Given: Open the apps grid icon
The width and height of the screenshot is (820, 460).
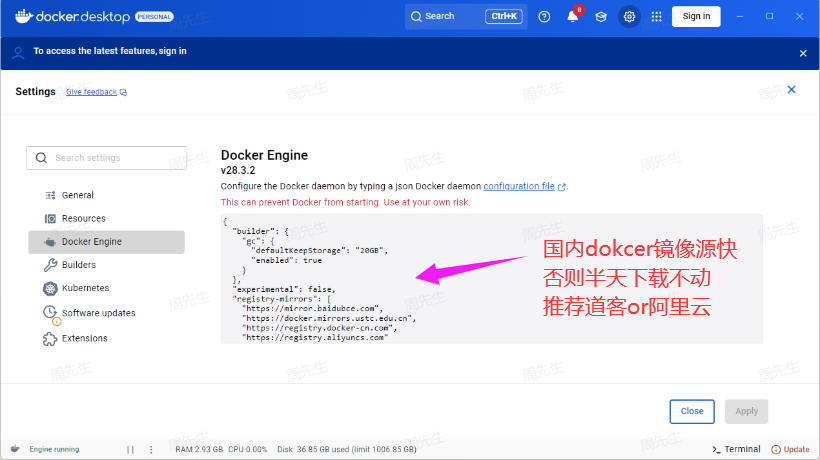Looking at the screenshot, I should point(656,17).
